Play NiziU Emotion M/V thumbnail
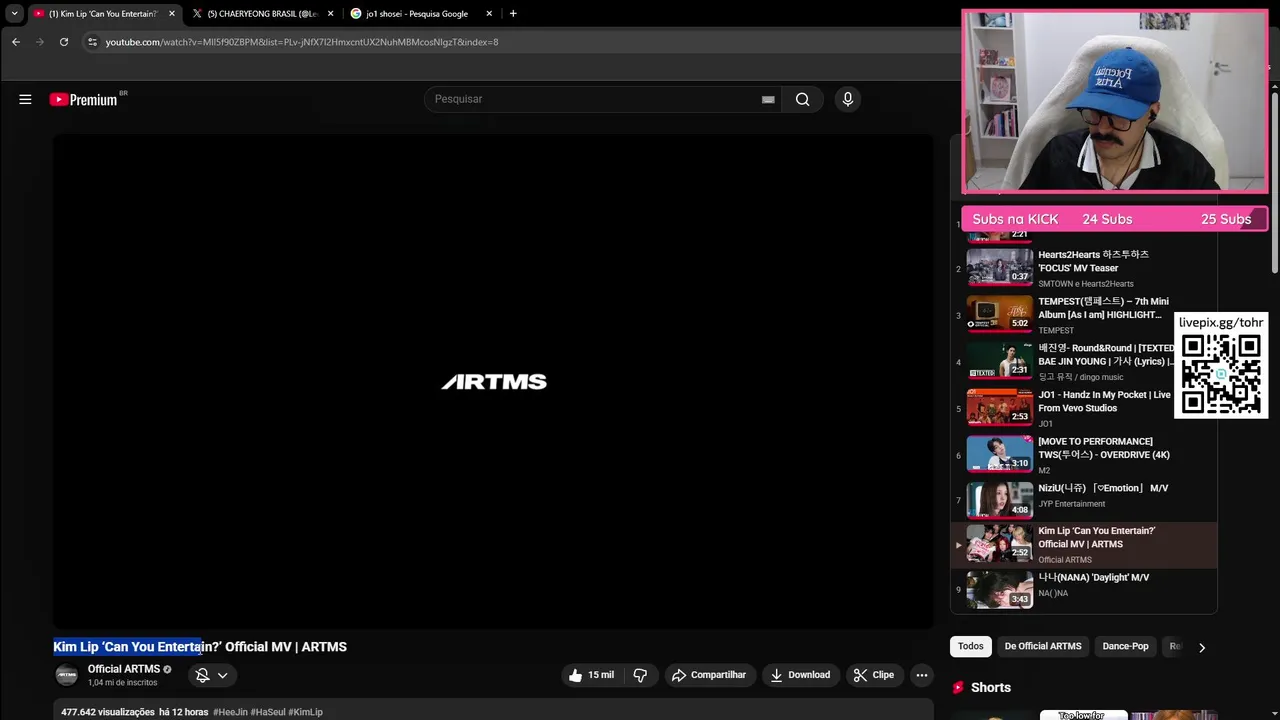1280x720 pixels. pos(1000,500)
